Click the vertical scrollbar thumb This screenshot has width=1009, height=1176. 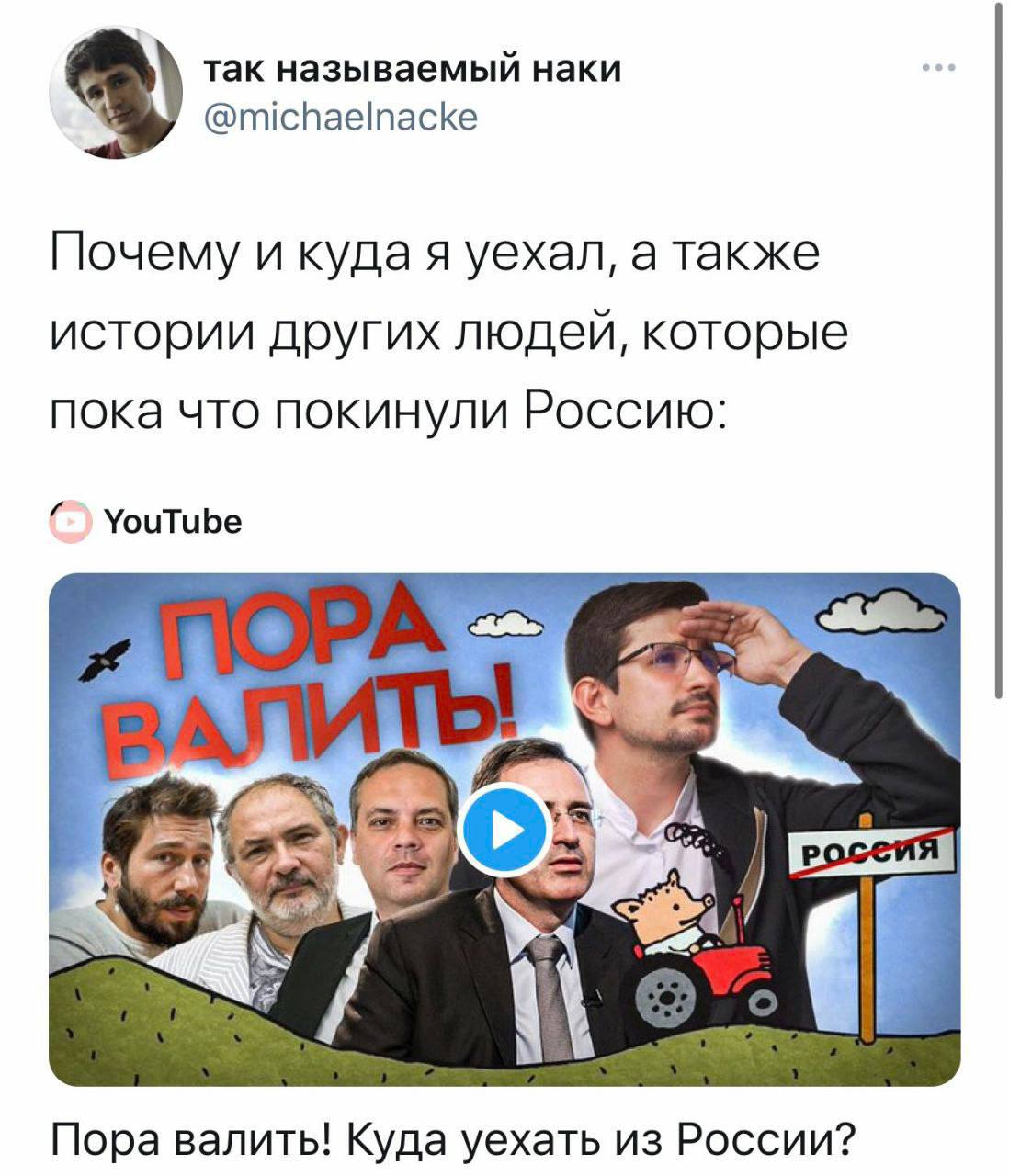click(x=999, y=349)
